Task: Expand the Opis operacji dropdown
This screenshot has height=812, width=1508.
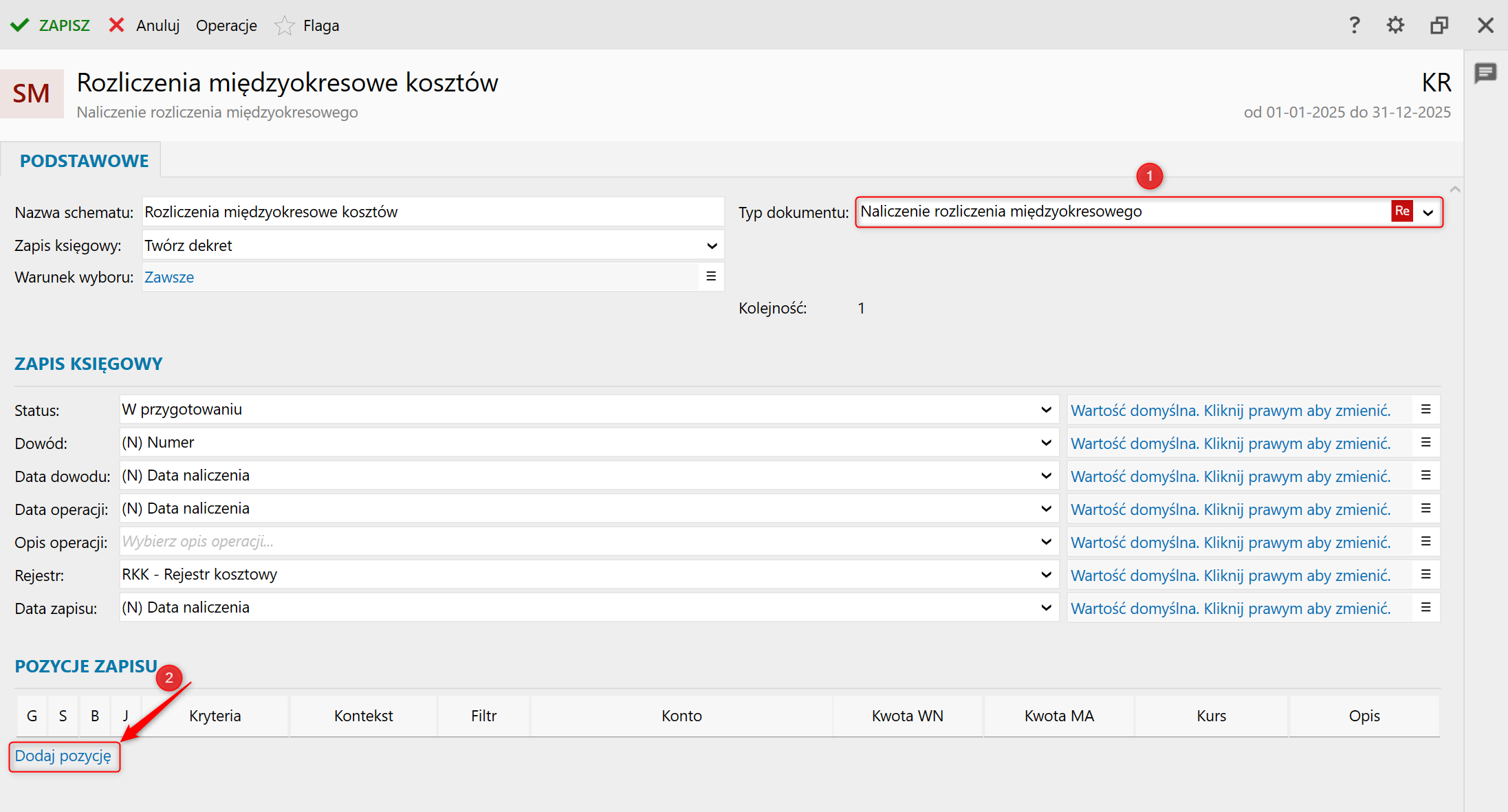Action: tap(1046, 542)
